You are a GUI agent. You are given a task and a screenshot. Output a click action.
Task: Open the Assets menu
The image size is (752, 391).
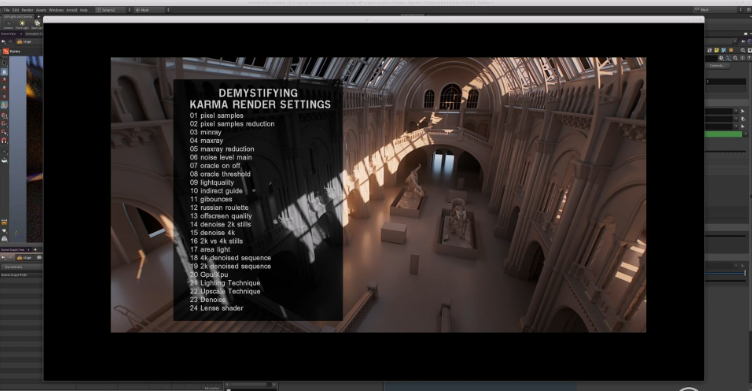click(x=41, y=10)
